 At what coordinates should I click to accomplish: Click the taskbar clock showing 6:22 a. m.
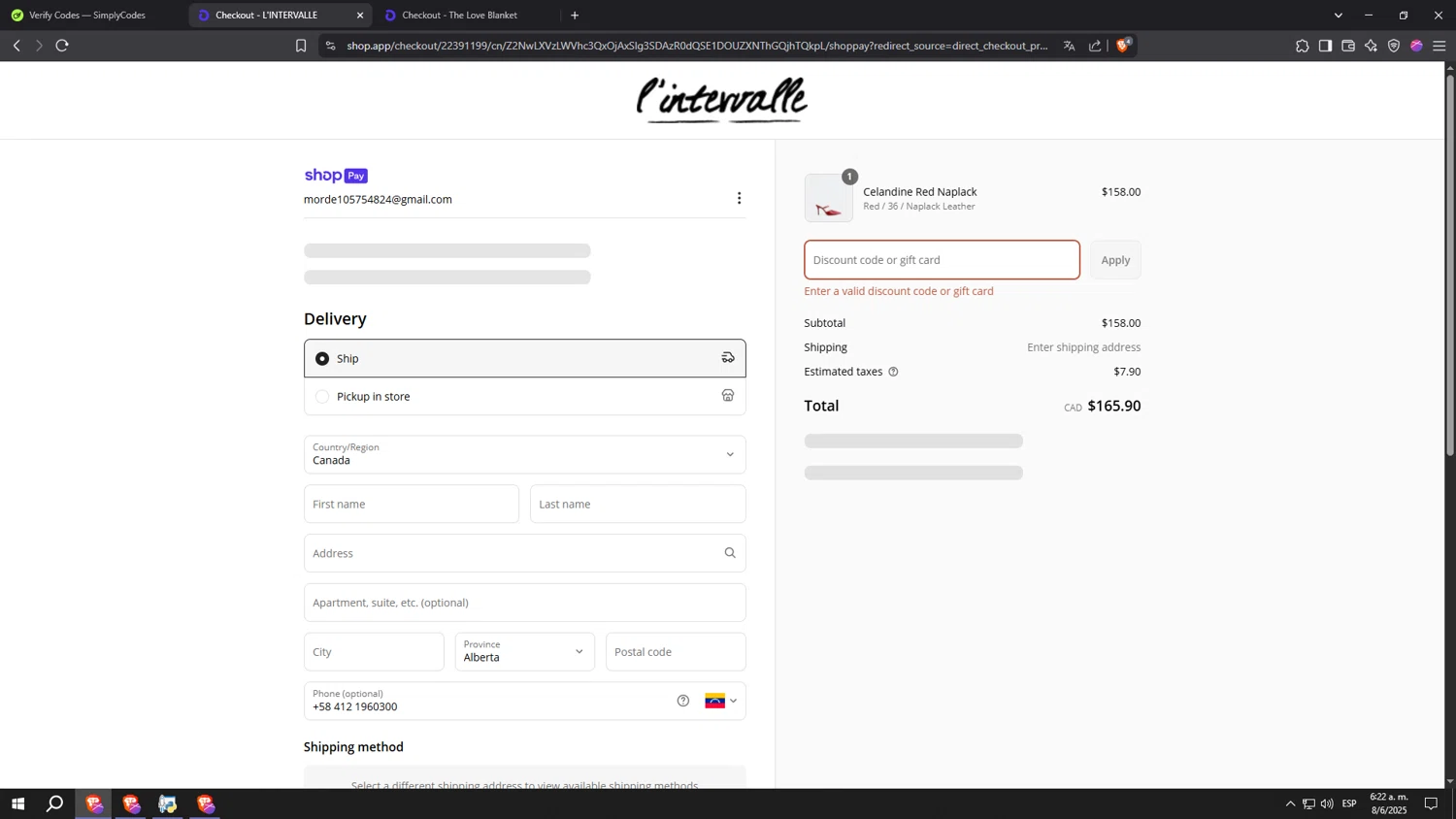(1389, 803)
